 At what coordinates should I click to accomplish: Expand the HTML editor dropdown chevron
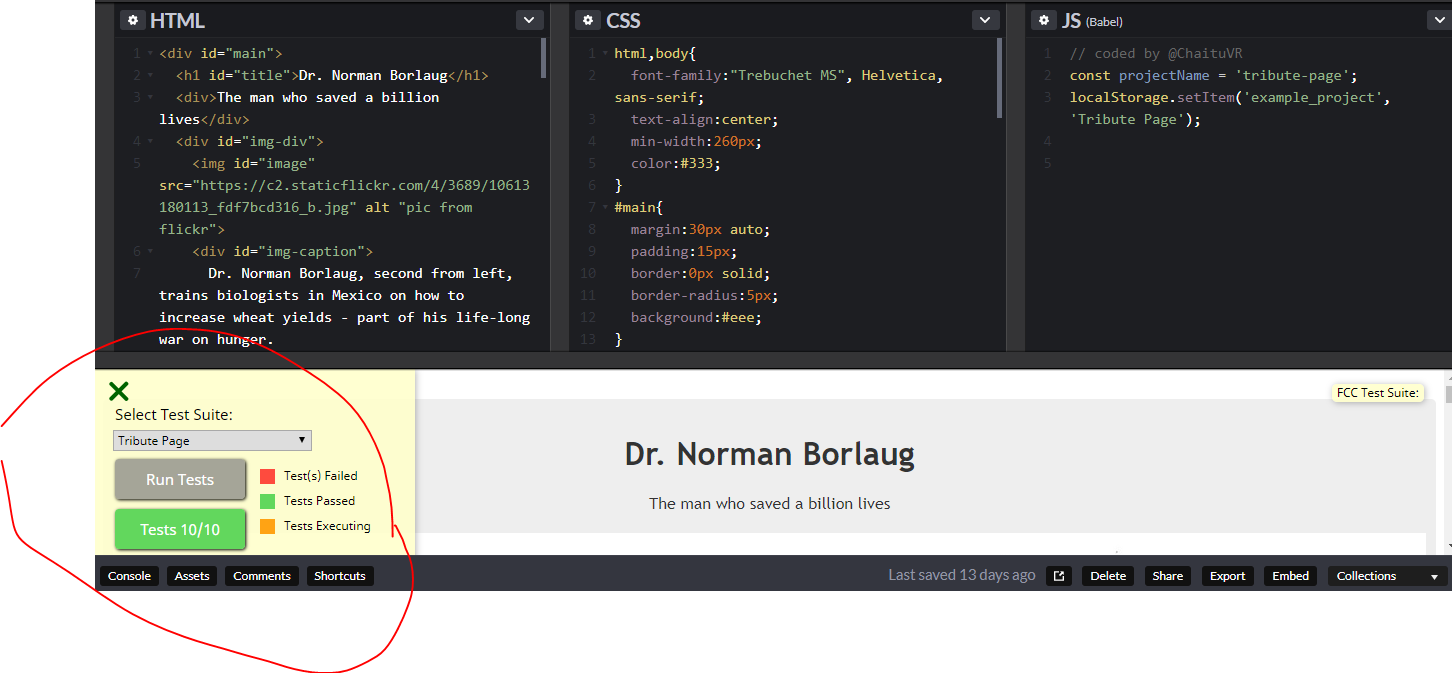[x=530, y=20]
